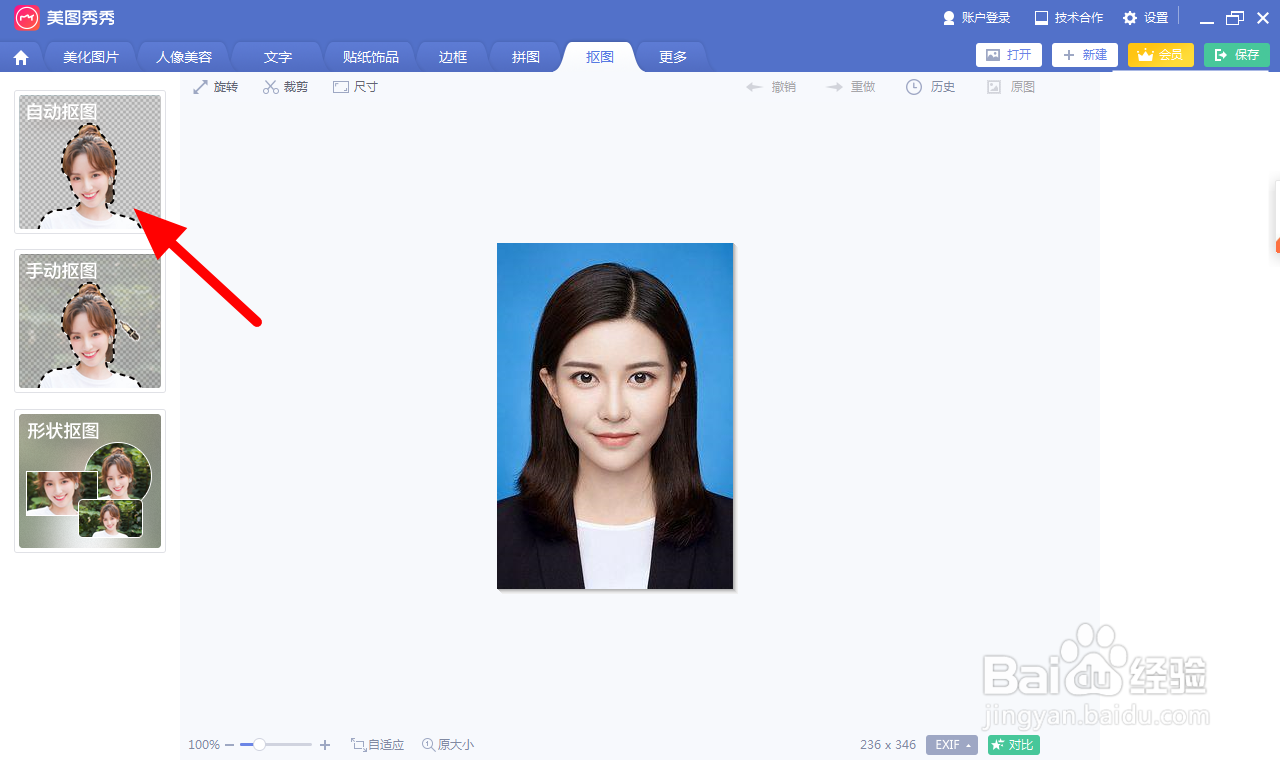Select the 旋转 rotate tool
The width and height of the screenshot is (1280, 760).
[216, 87]
